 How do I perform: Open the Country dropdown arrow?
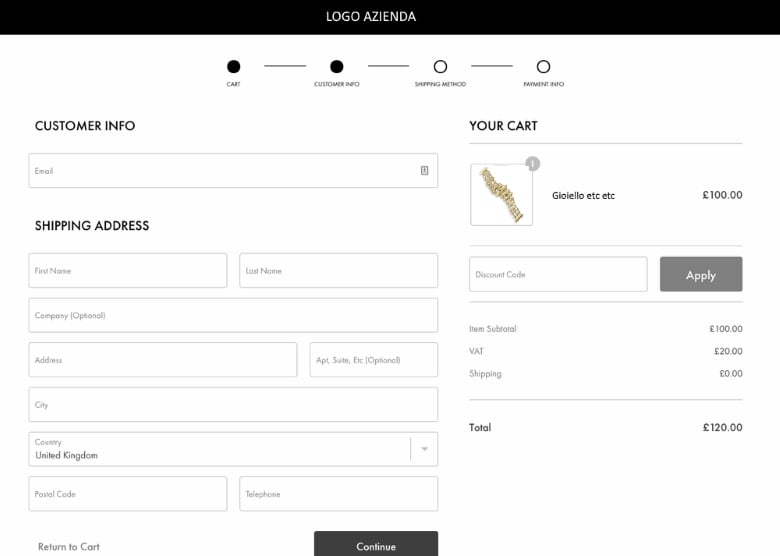point(424,449)
